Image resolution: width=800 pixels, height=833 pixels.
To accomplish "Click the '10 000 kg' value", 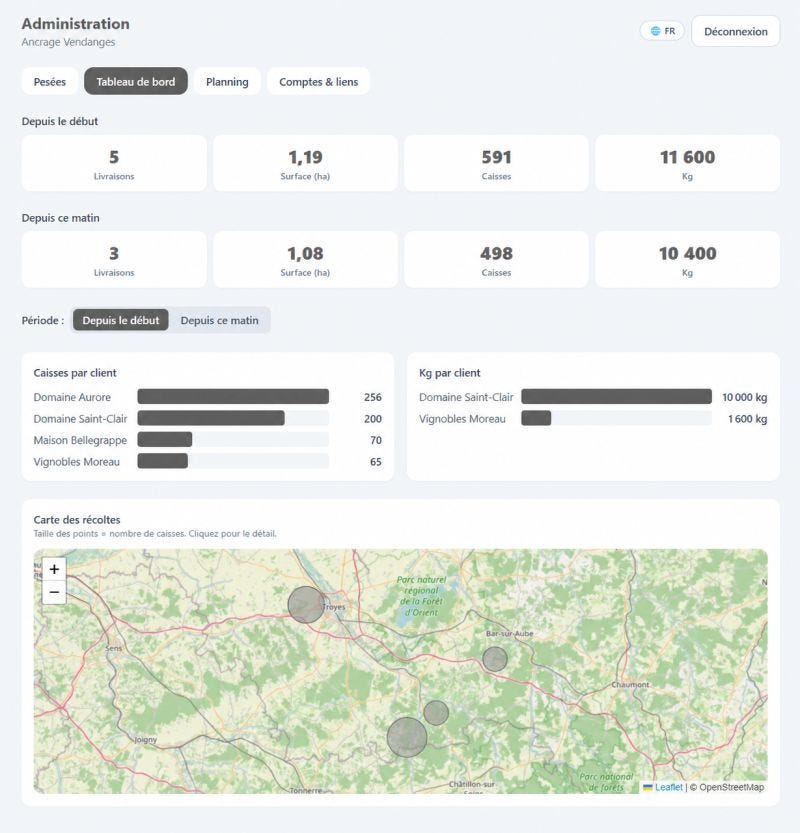I will pyautogui.click(x=744, y=397).
